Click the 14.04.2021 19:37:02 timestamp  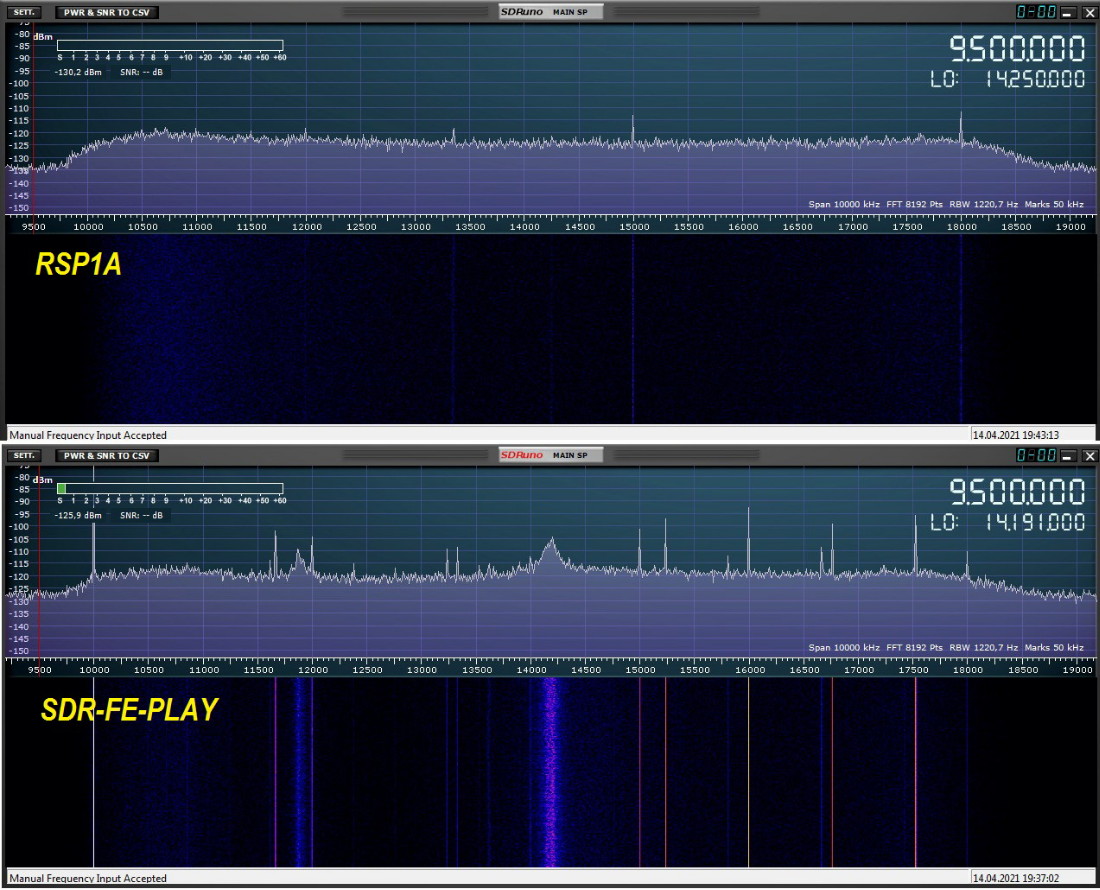point(1015,878)
